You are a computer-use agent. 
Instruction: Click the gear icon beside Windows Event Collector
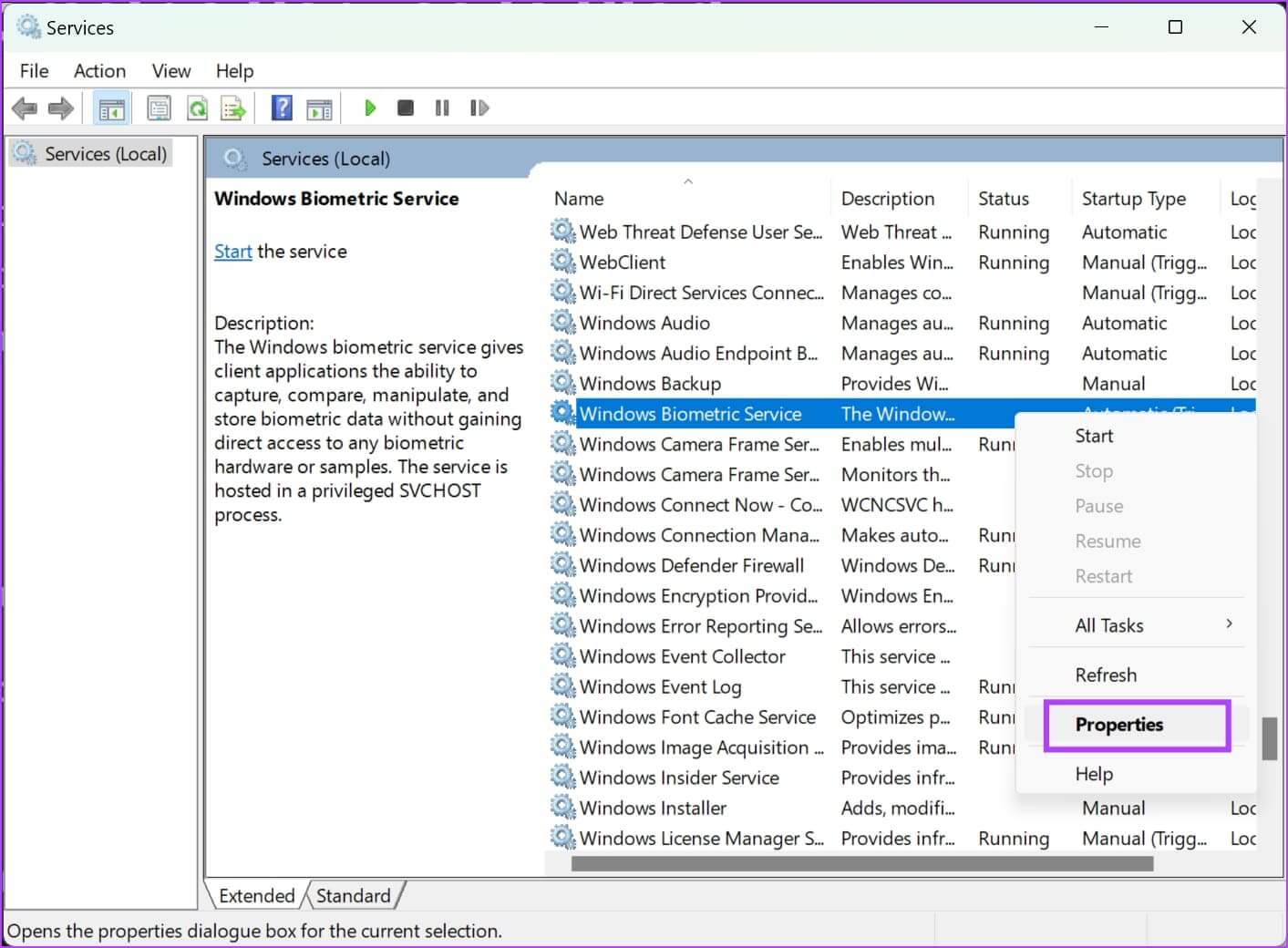[x=563, y=654]
